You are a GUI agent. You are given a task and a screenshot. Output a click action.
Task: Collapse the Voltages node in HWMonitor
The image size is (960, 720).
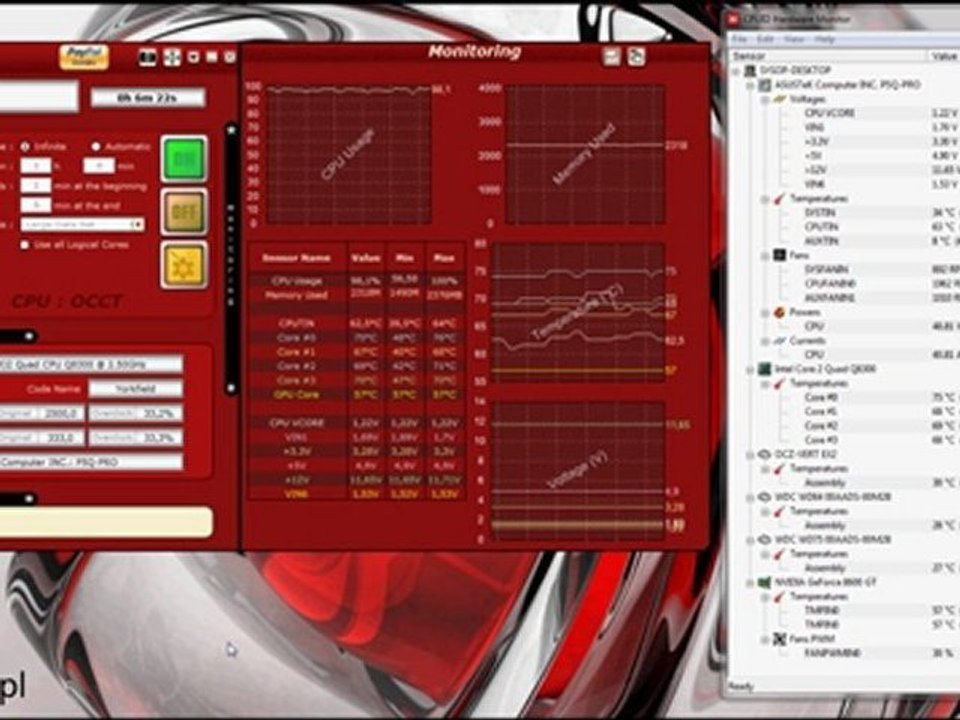tap(765, 99)
